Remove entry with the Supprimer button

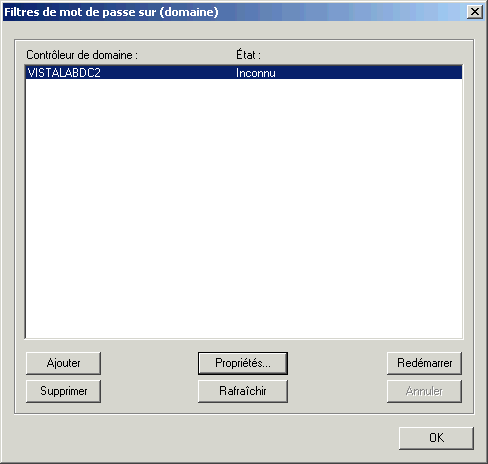[x=63, y=391]
